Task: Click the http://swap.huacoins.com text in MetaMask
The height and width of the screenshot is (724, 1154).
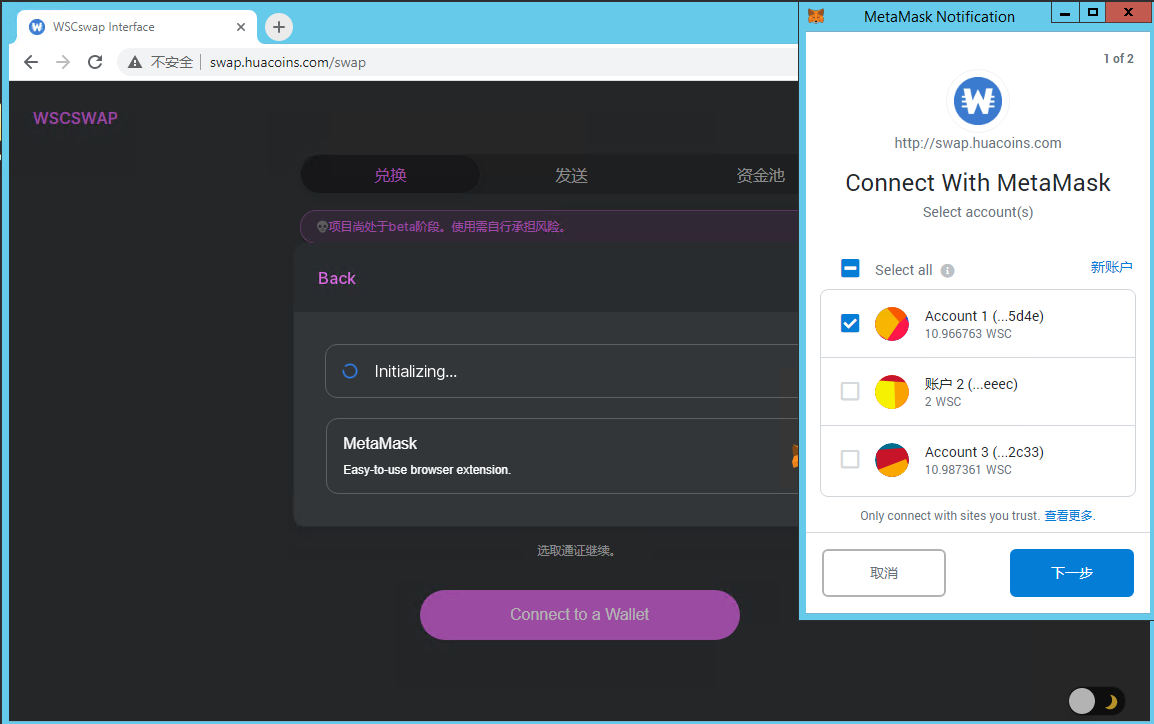Action: 977,143
